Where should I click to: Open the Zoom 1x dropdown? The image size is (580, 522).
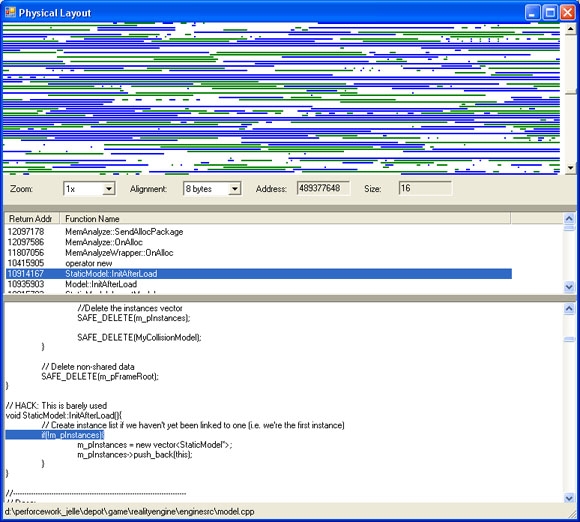coord(109,189)
